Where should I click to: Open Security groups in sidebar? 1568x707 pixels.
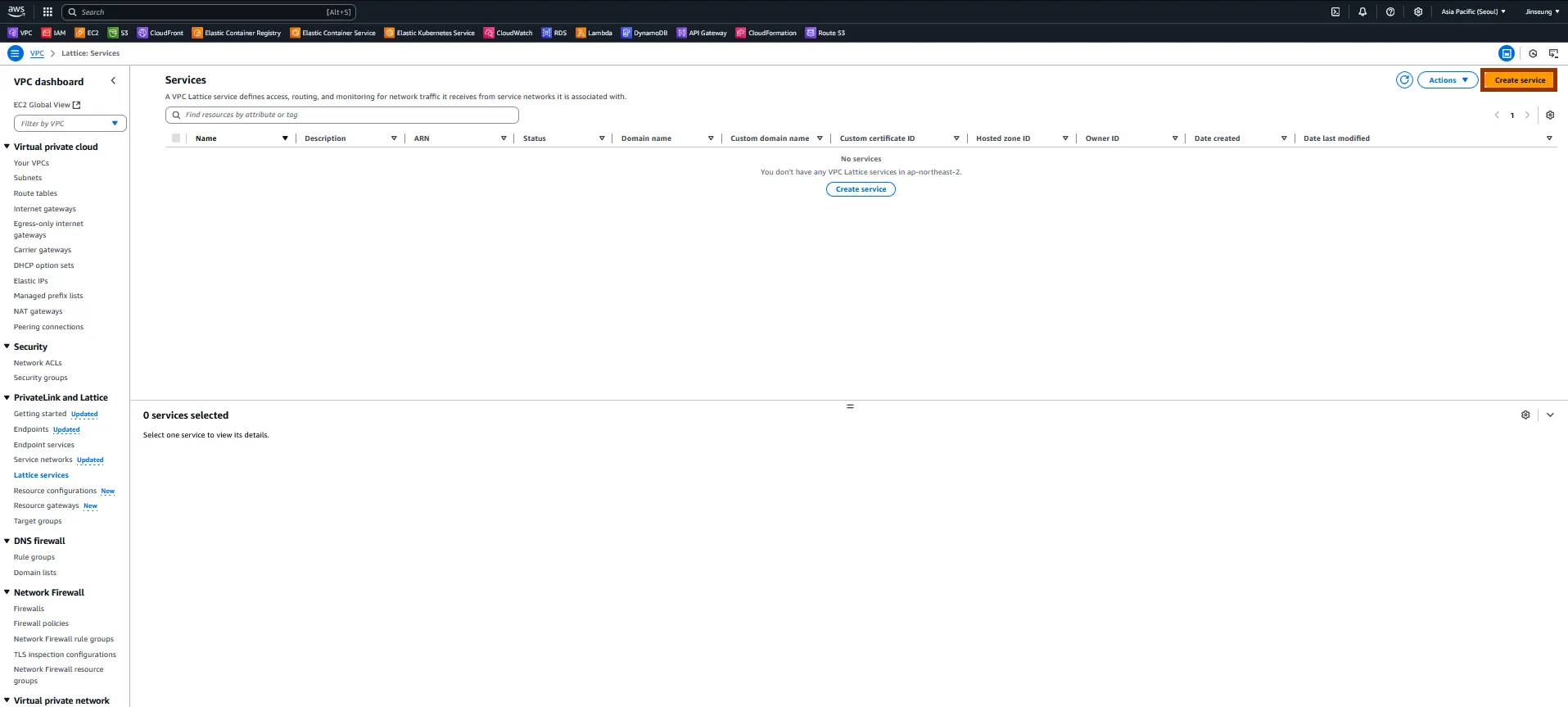coord(41,378)
